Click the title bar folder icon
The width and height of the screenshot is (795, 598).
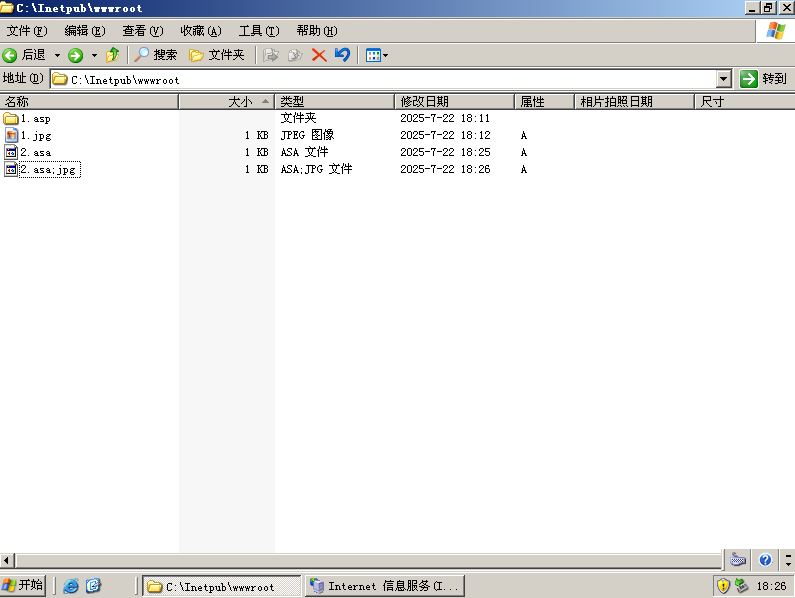[x=7, y=8]
